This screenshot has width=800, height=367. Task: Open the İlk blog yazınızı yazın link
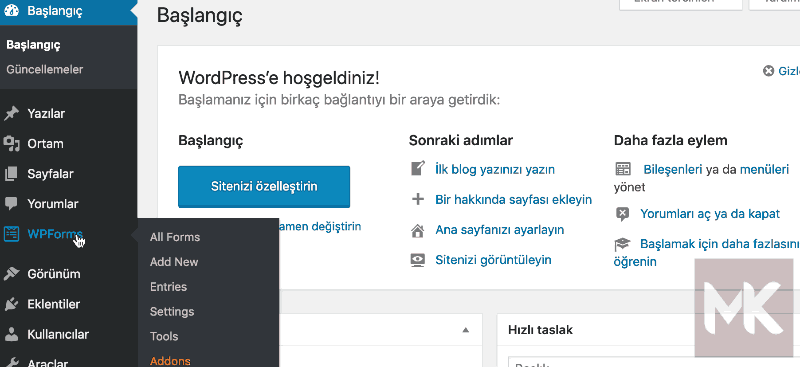495,169
